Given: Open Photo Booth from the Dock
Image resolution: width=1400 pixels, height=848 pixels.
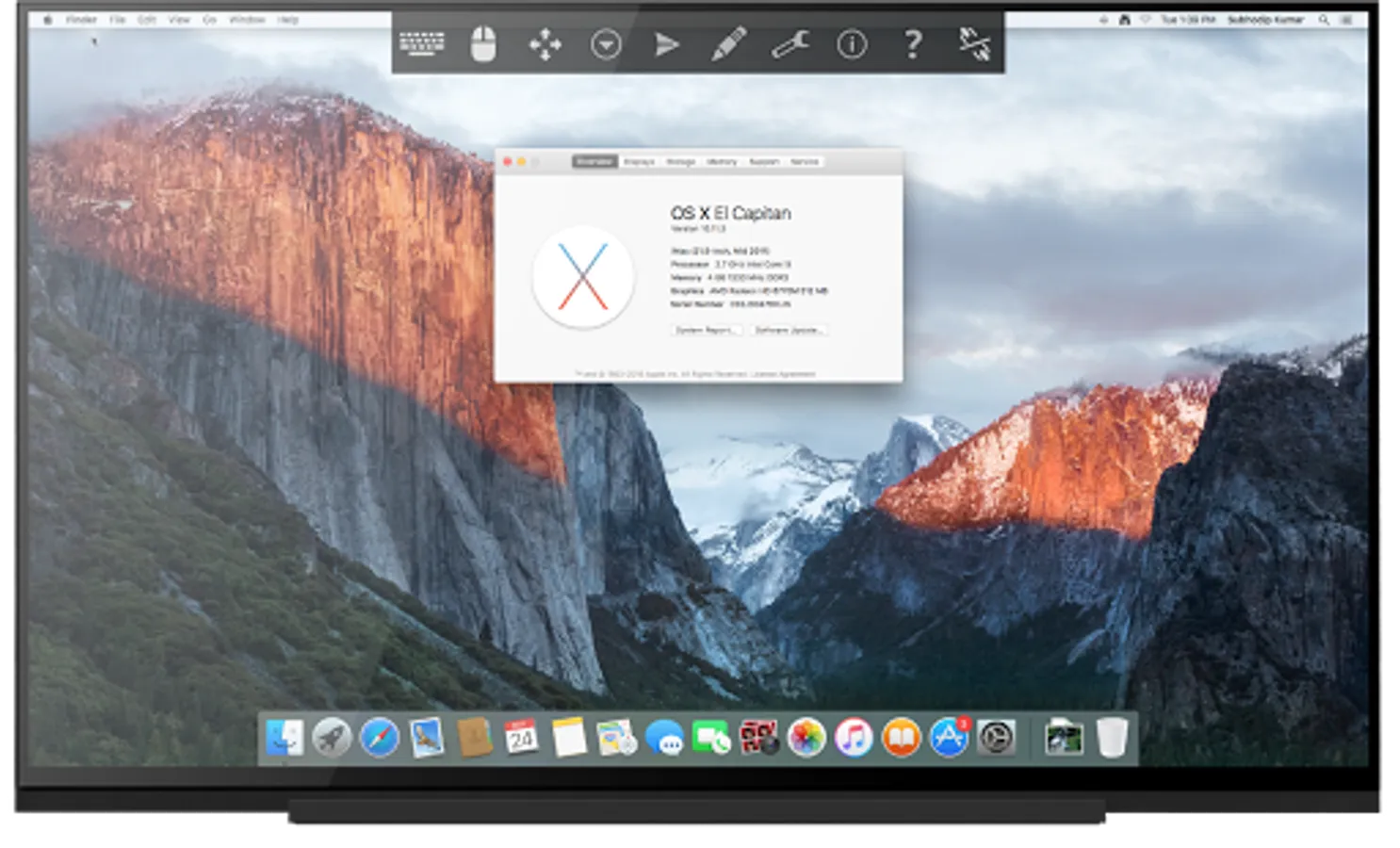Looking at the screenshot, I should coord(758,738).
